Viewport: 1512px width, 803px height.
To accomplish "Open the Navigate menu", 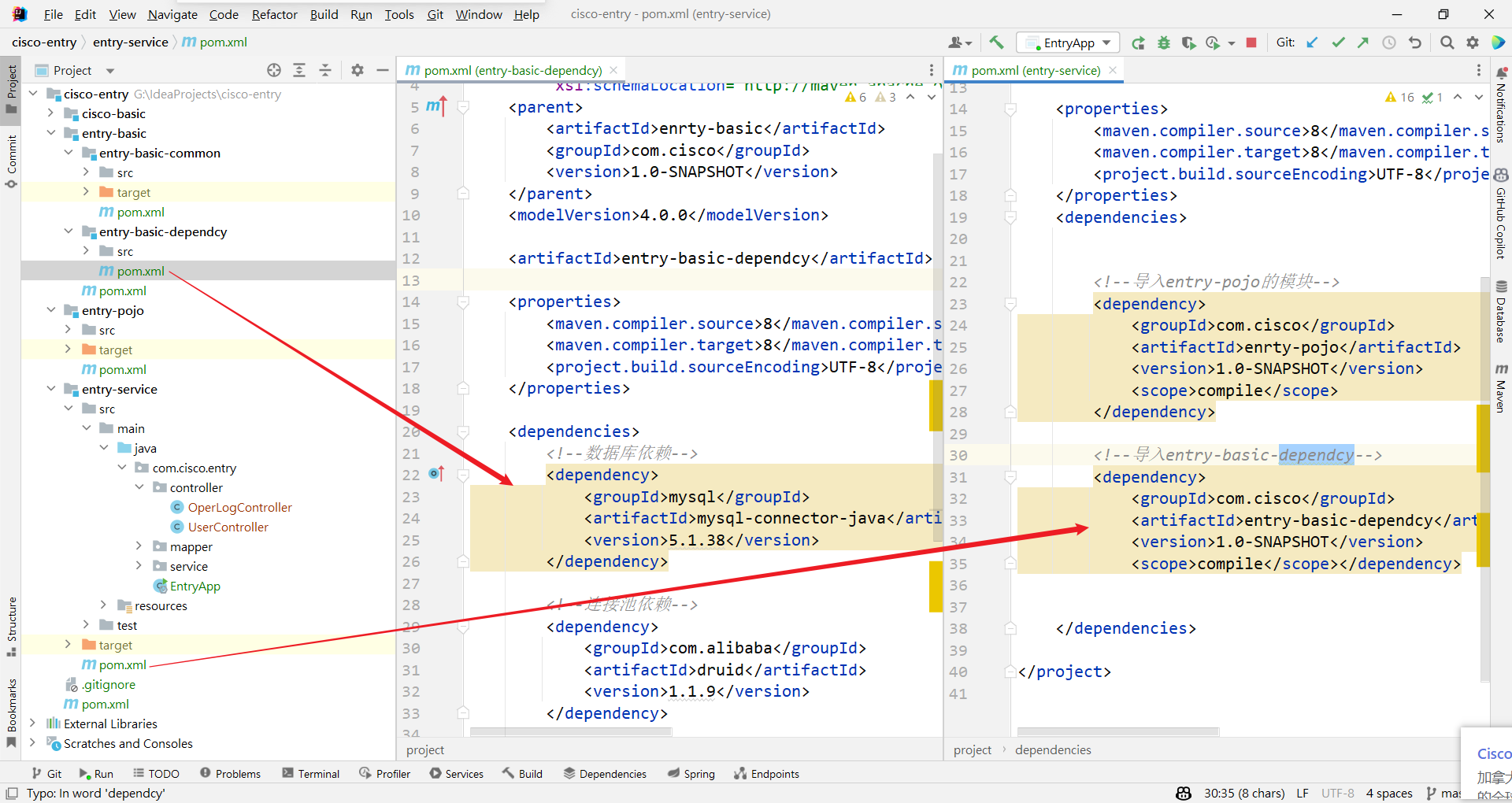I will tap(172, 14).
